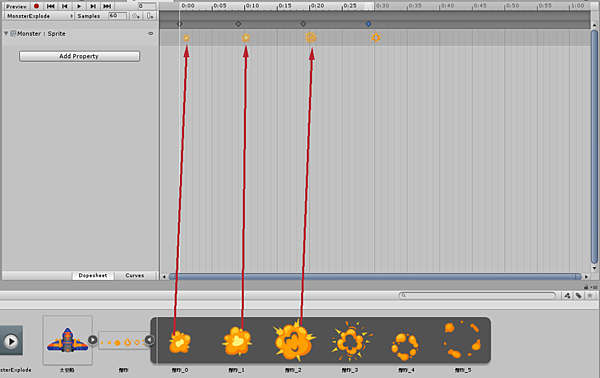Jump to the last keyframe of the clip

(107, 6)
